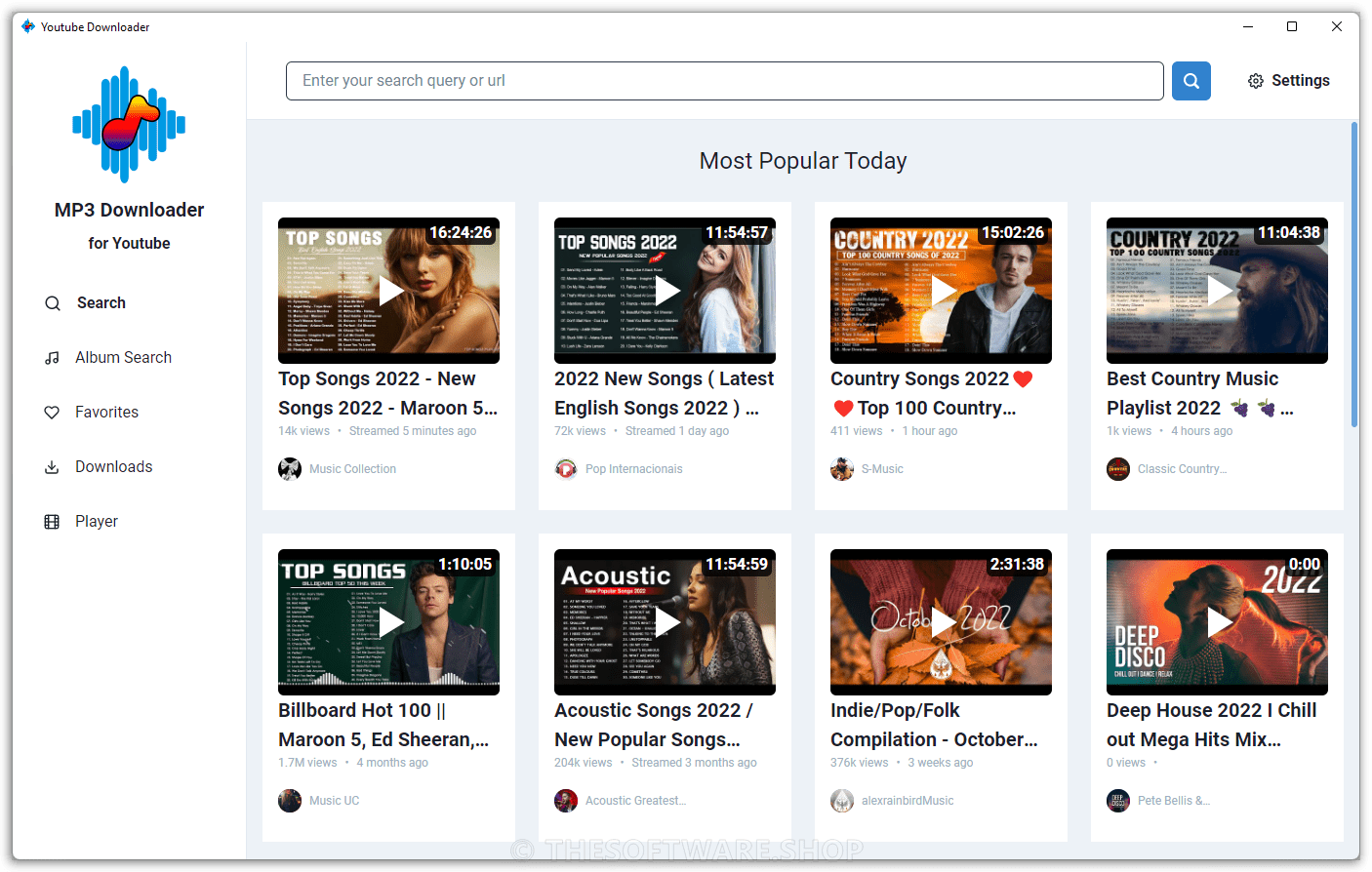Click alexrainbirdMusic channel name

click(x=908, y=801)
